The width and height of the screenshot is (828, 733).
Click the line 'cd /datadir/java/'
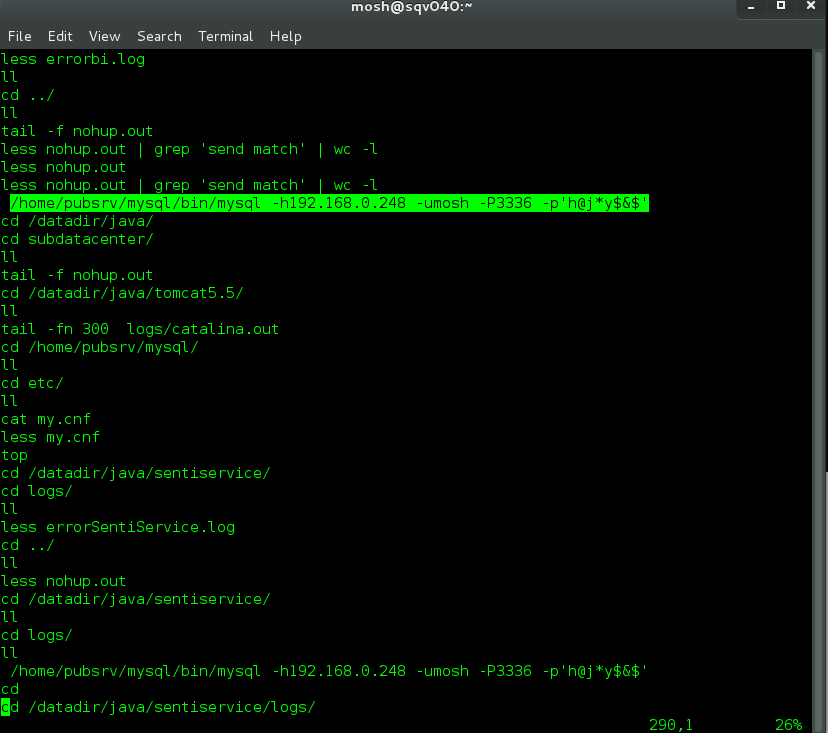(77, 221)
